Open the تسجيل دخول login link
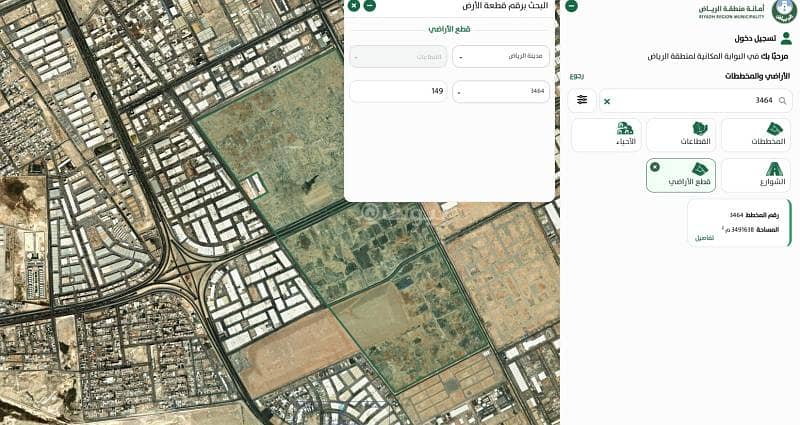Viewport: 800px width, 425px height. click(x=755, y=39)
